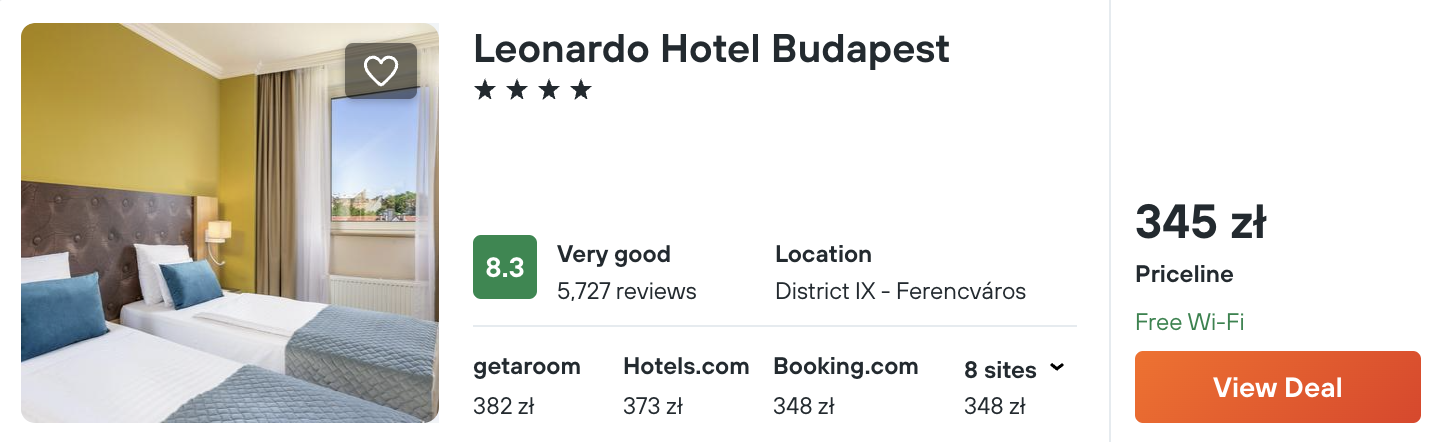Expand the 8 sites dropdown
The image size is (1438, 442).
(1000, 370)
